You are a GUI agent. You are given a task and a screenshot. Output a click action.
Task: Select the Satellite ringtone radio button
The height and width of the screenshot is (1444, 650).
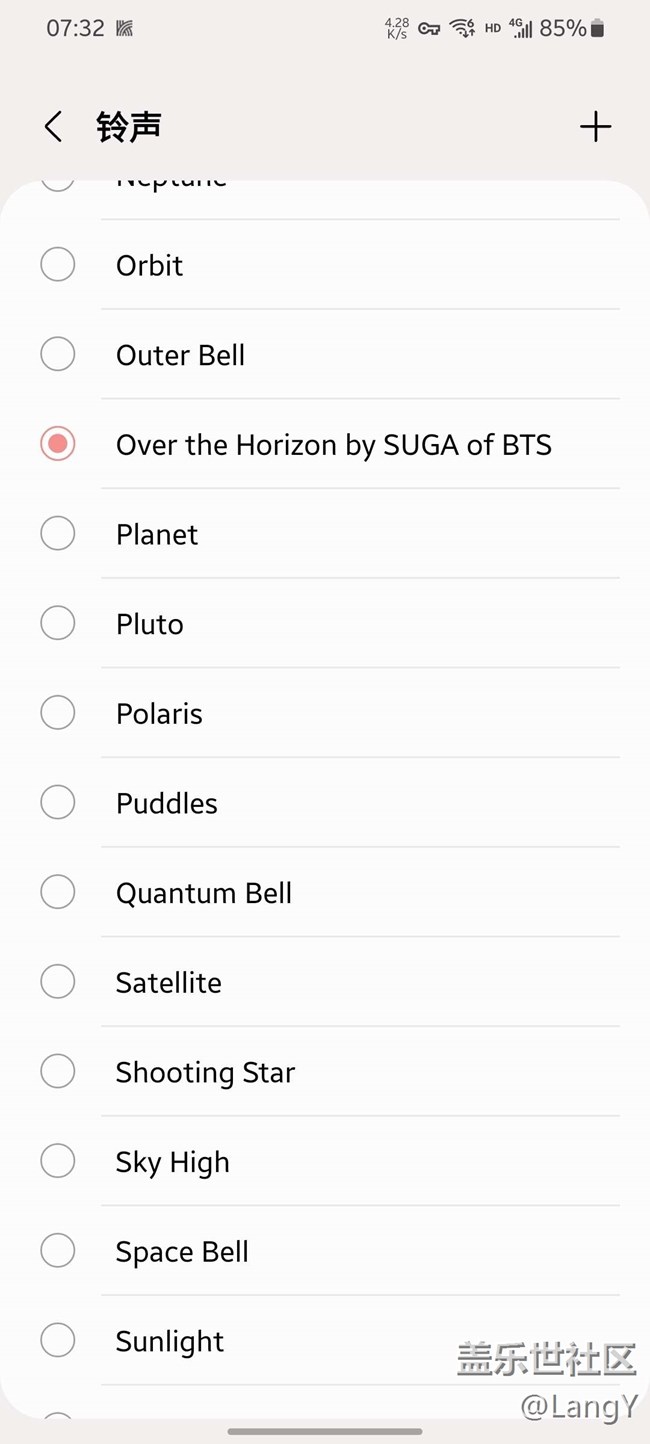58,982
